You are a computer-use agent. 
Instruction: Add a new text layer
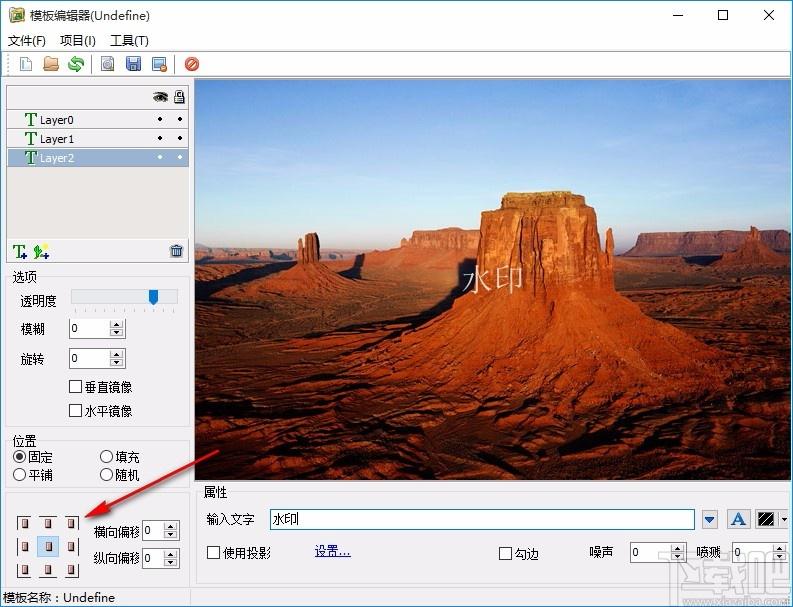(x=20, y=251)
